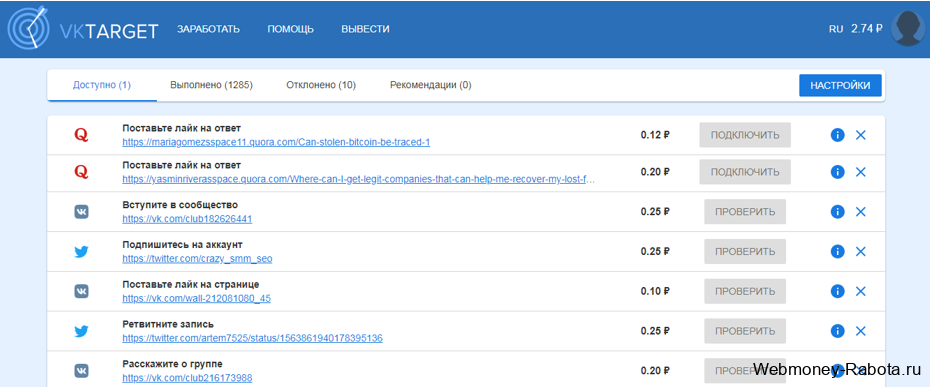Dismiss the wall-212081080_45 task

click(861, 291)
